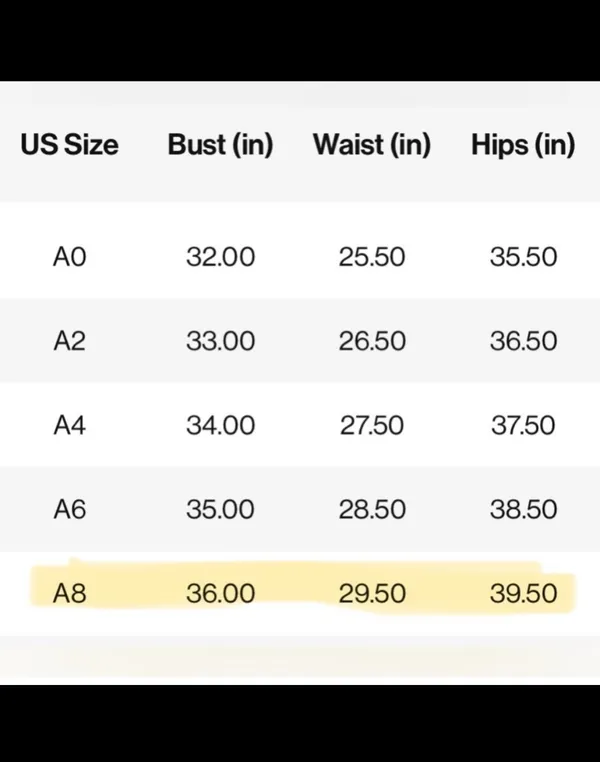The width and height of the screenshot is (600, 762).
Task: Select the highlighted A8 size label
Action: 69,593
